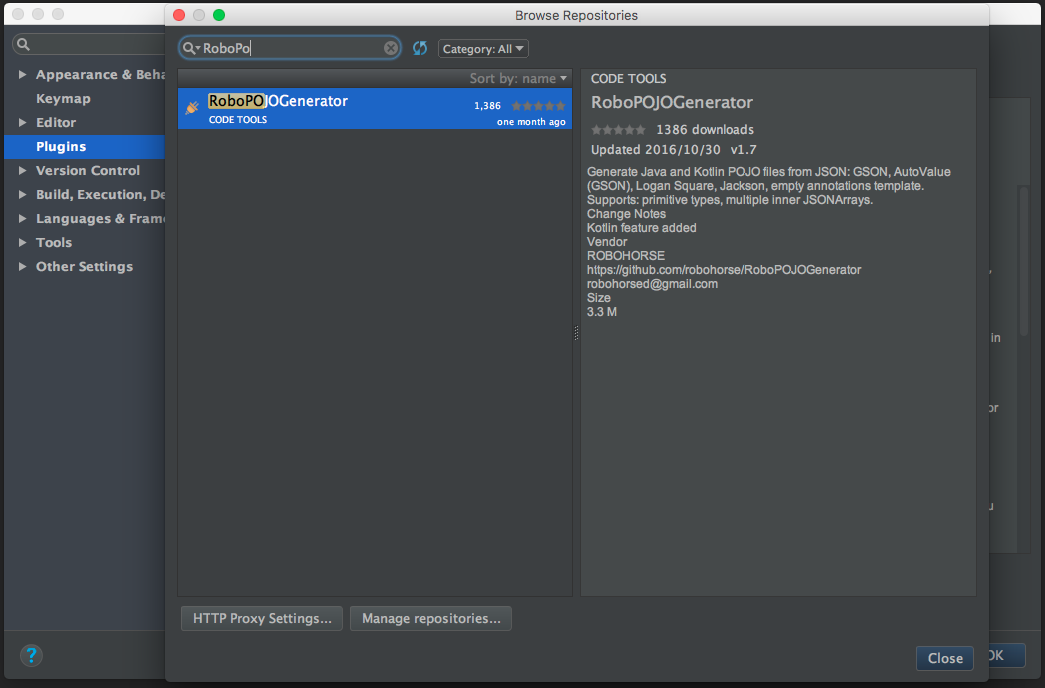This screenshot has height=688, width=1045.
Task: Open the Sort by: name dropdown
Action: pos(518,79)
